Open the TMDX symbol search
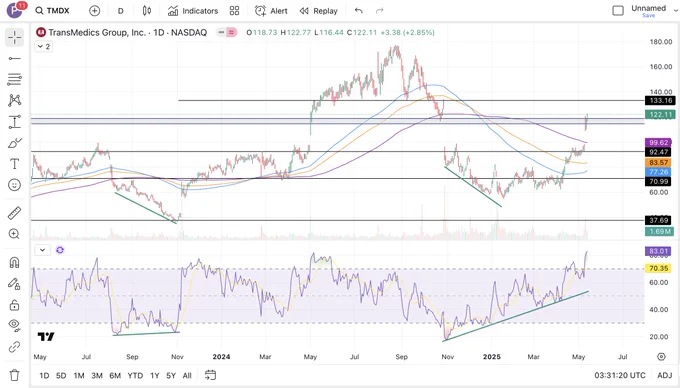Viewport: 680px width, 388px height. pyautogui.click(x=52, y=10)
